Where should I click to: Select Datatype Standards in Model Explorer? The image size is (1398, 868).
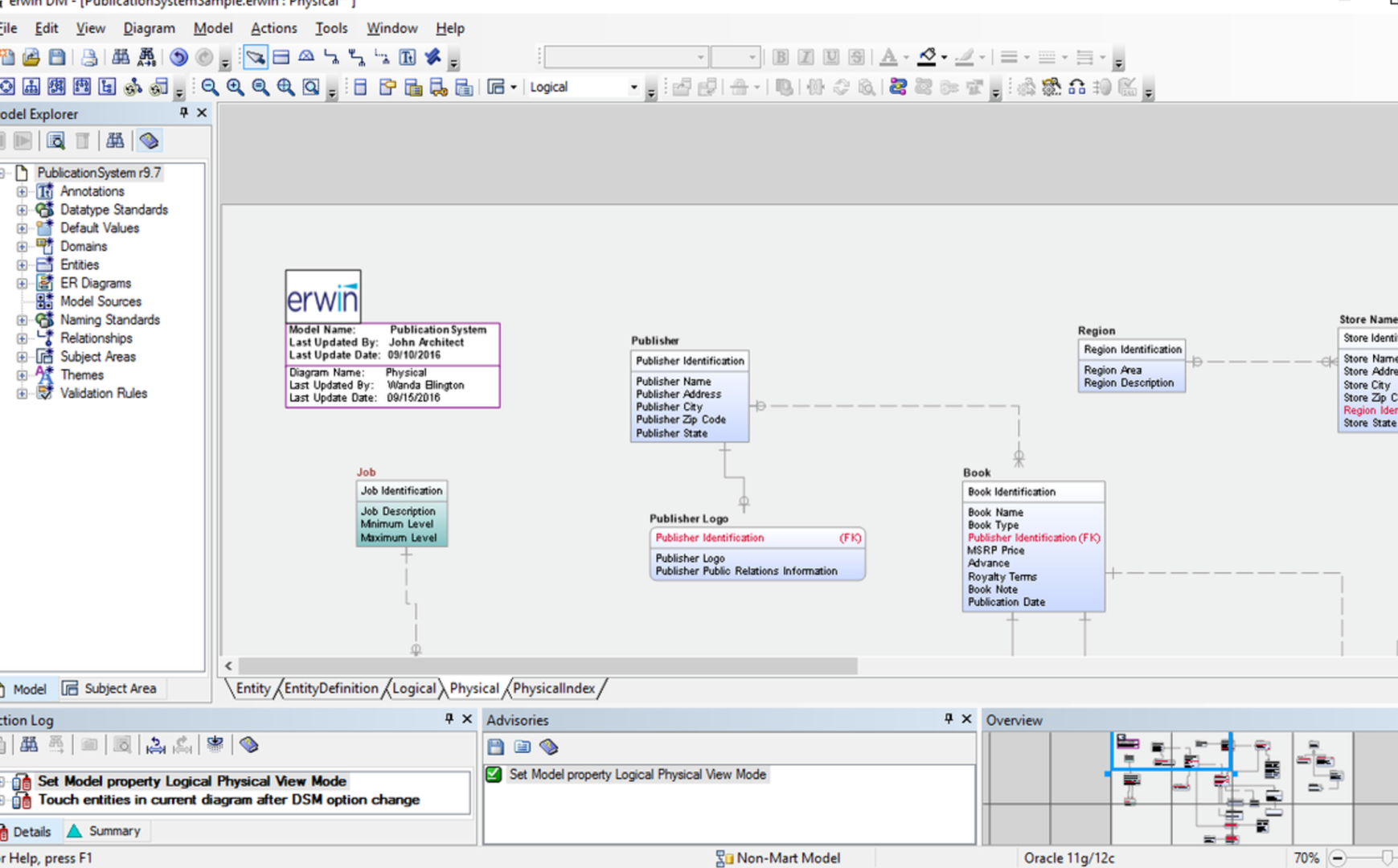click(114, 210)
